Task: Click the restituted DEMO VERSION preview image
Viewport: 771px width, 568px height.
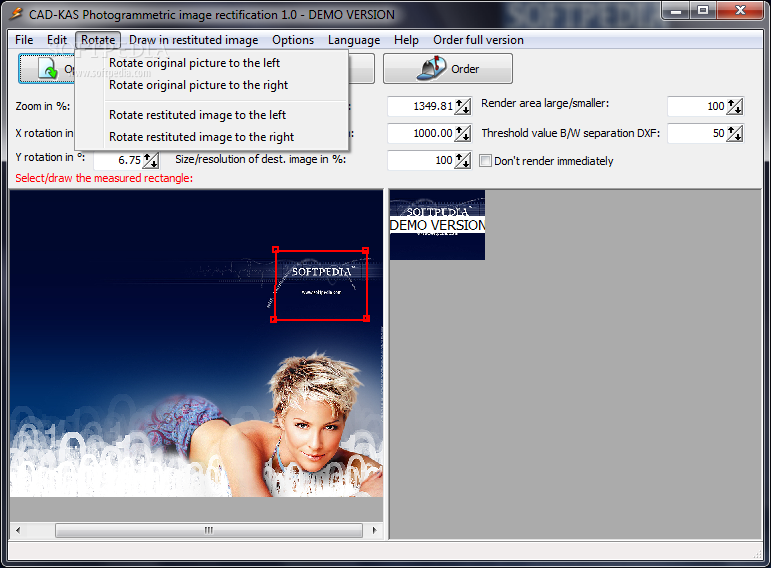Action: click(x=437, y=225)
